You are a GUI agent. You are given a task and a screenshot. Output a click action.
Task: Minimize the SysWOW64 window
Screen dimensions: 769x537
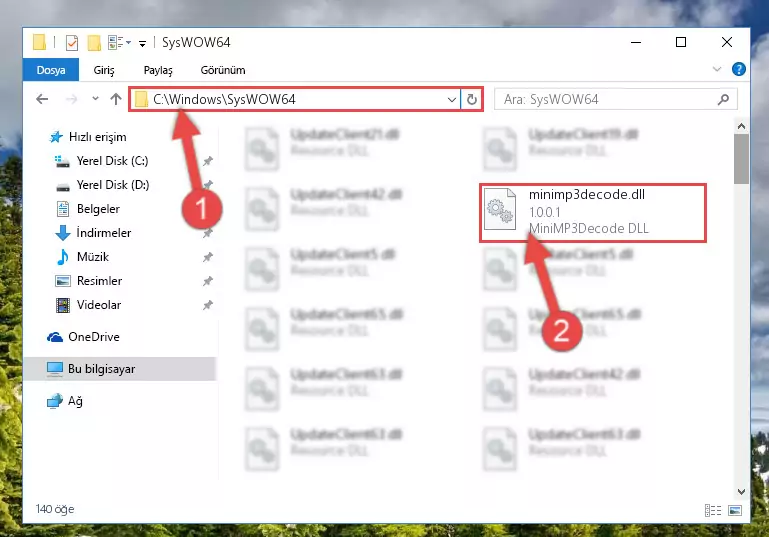pos(636,43)
